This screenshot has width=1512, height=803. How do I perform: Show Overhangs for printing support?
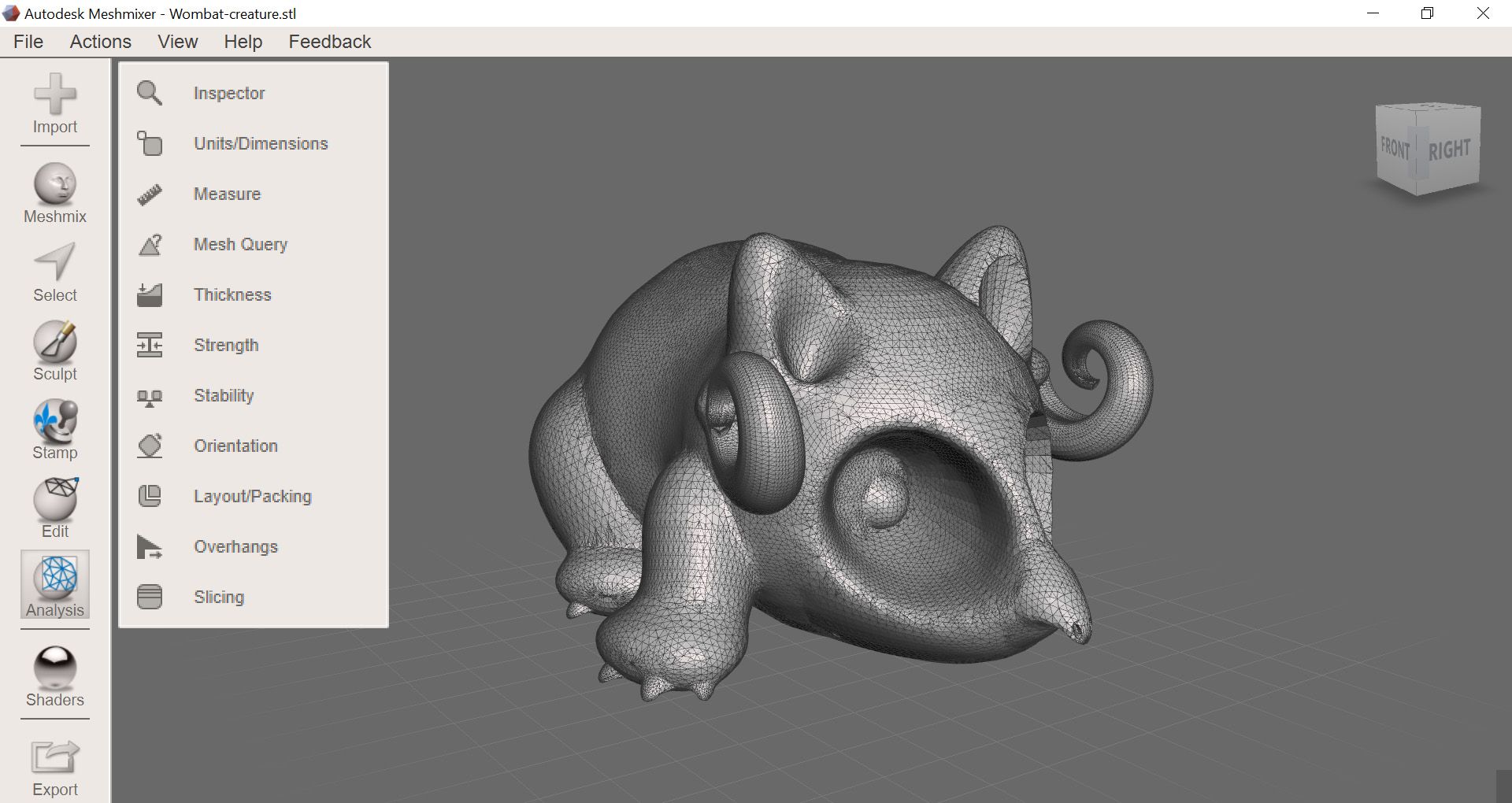click(235, 546)
